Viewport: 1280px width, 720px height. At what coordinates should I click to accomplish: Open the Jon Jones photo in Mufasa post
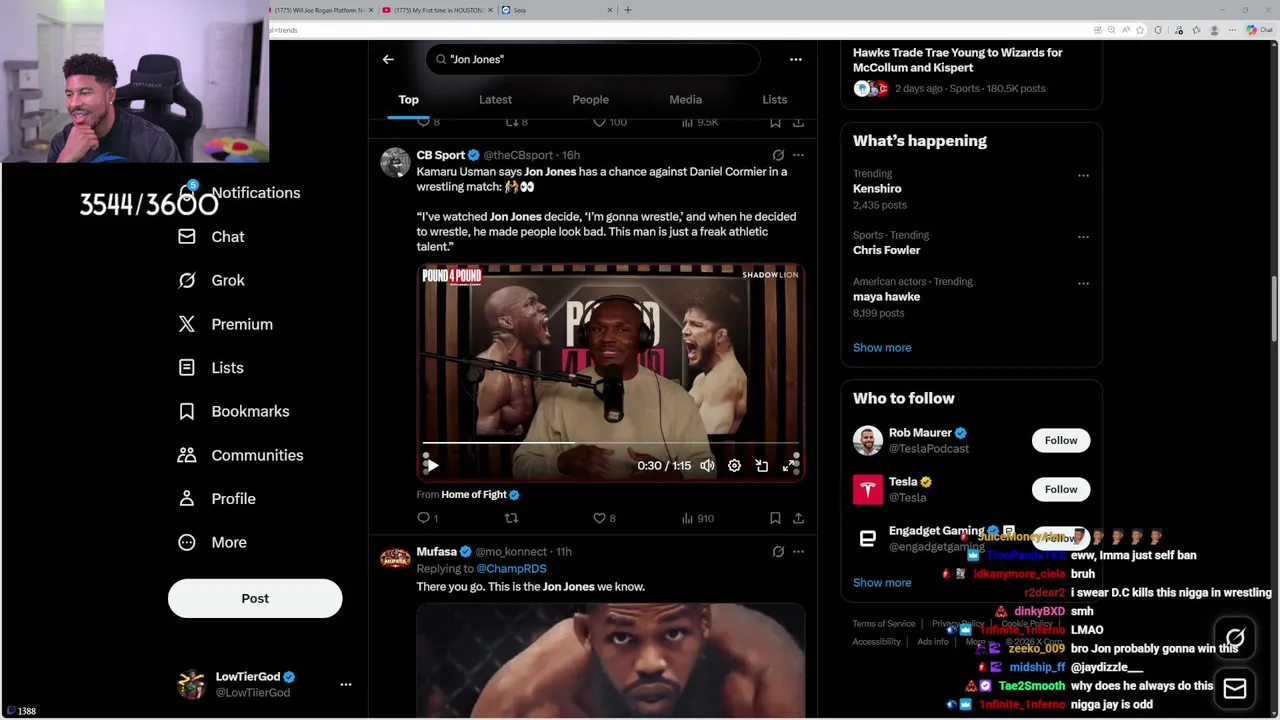click(x=611, y=660)
